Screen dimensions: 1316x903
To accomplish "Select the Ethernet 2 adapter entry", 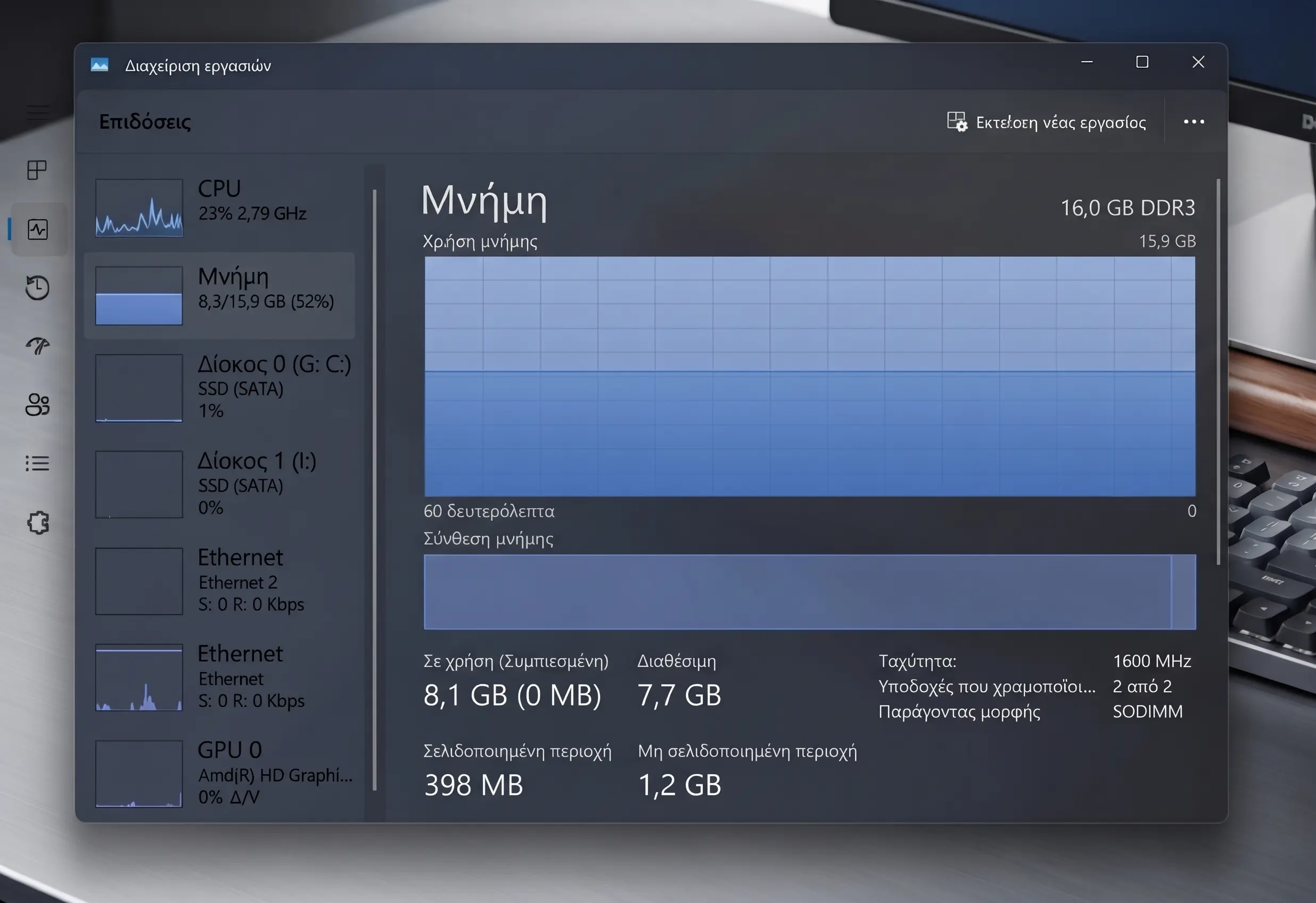I will click(220, 581).
